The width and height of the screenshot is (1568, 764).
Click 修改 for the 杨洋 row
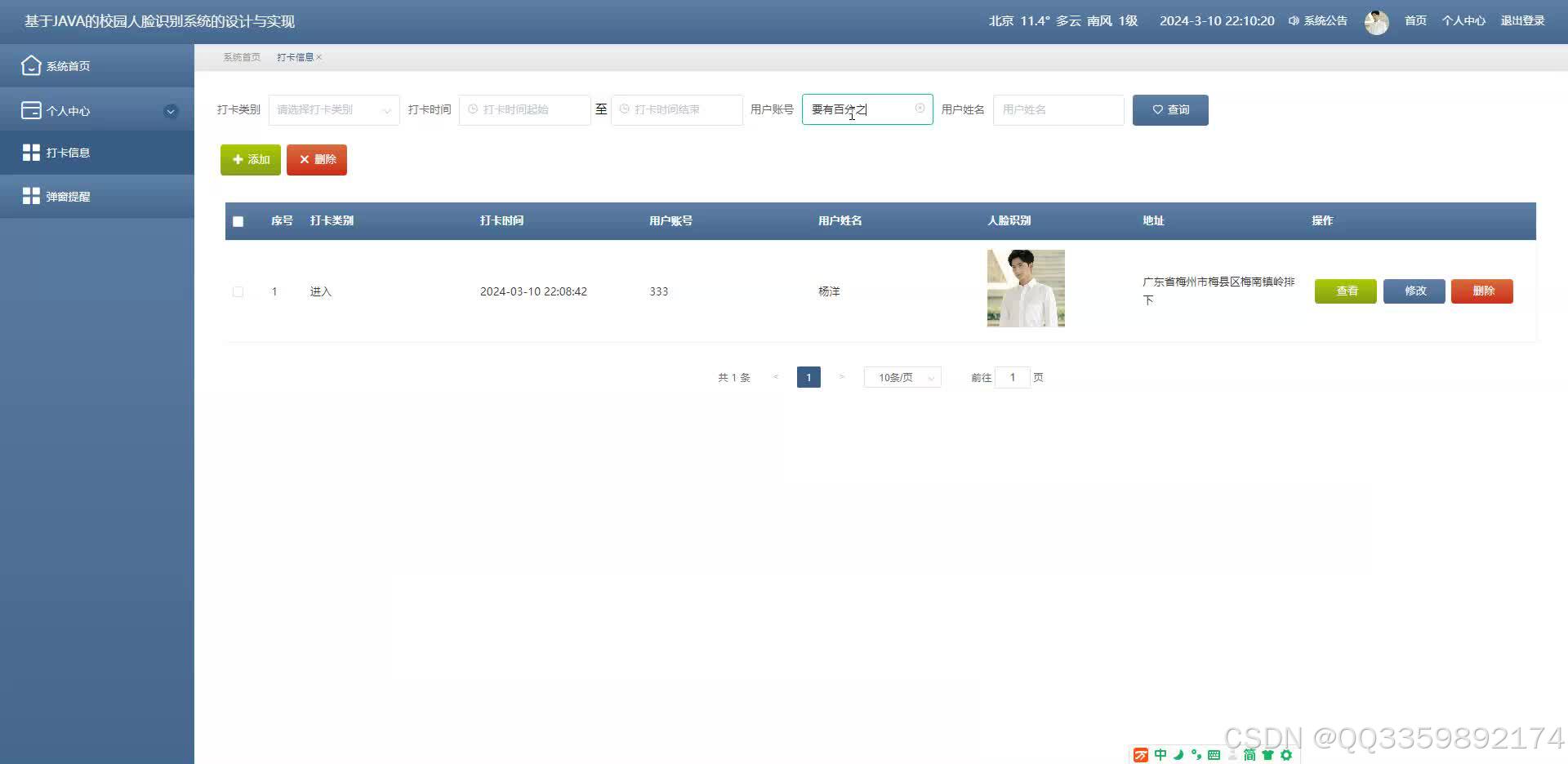[x=1414, y=291]
